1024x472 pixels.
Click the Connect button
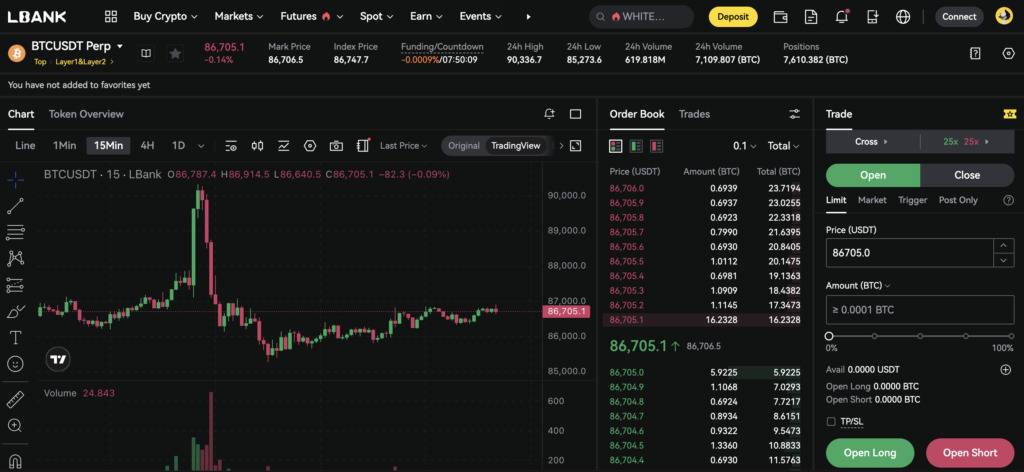point(959,17)
